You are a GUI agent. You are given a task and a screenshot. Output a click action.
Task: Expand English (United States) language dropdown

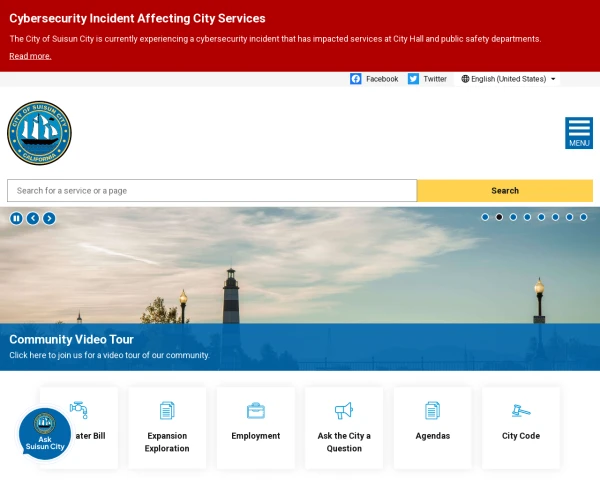pos(508,79)
